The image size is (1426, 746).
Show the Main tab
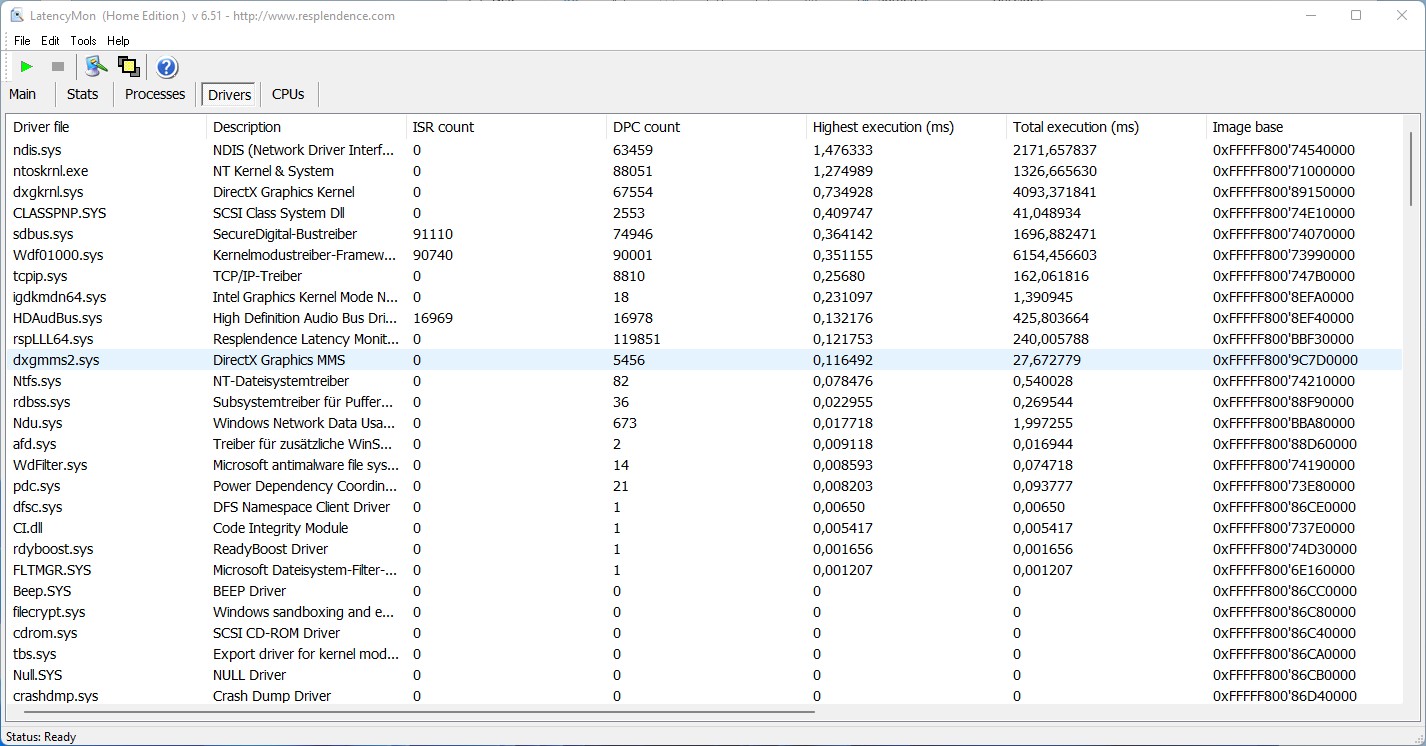point(23,94)
